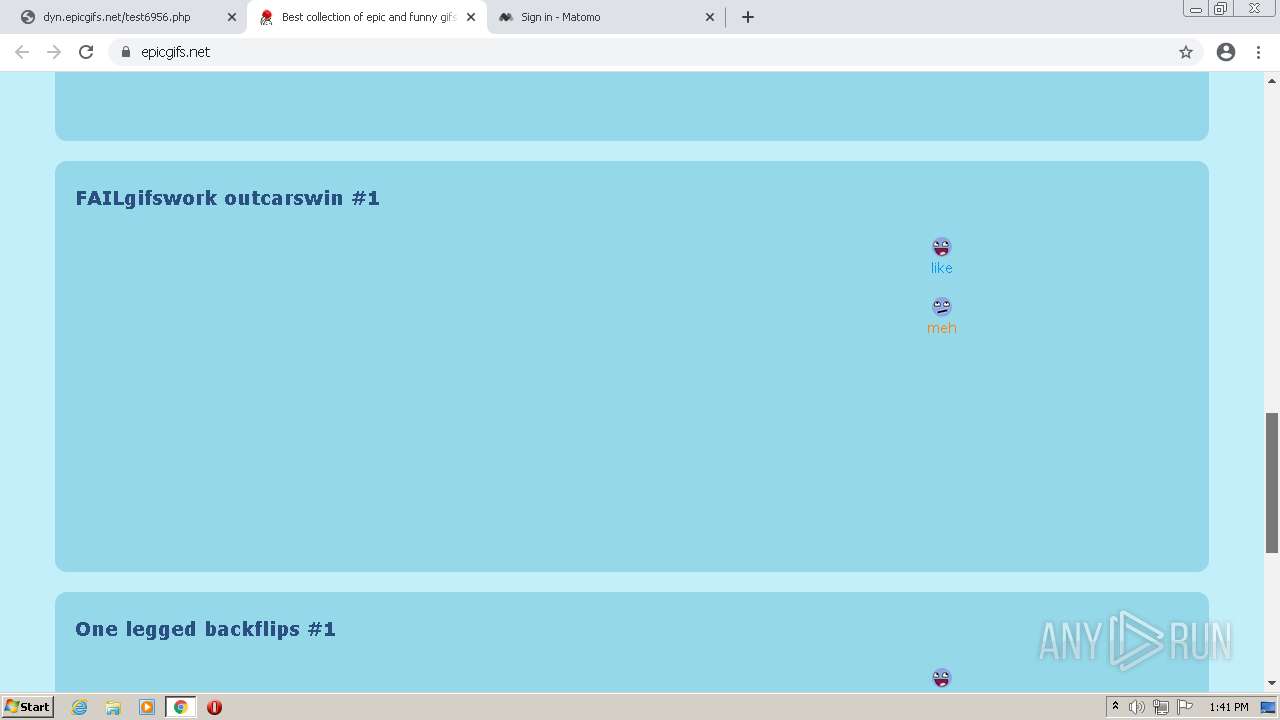Show hidden system tray icons

(1115, 707)
